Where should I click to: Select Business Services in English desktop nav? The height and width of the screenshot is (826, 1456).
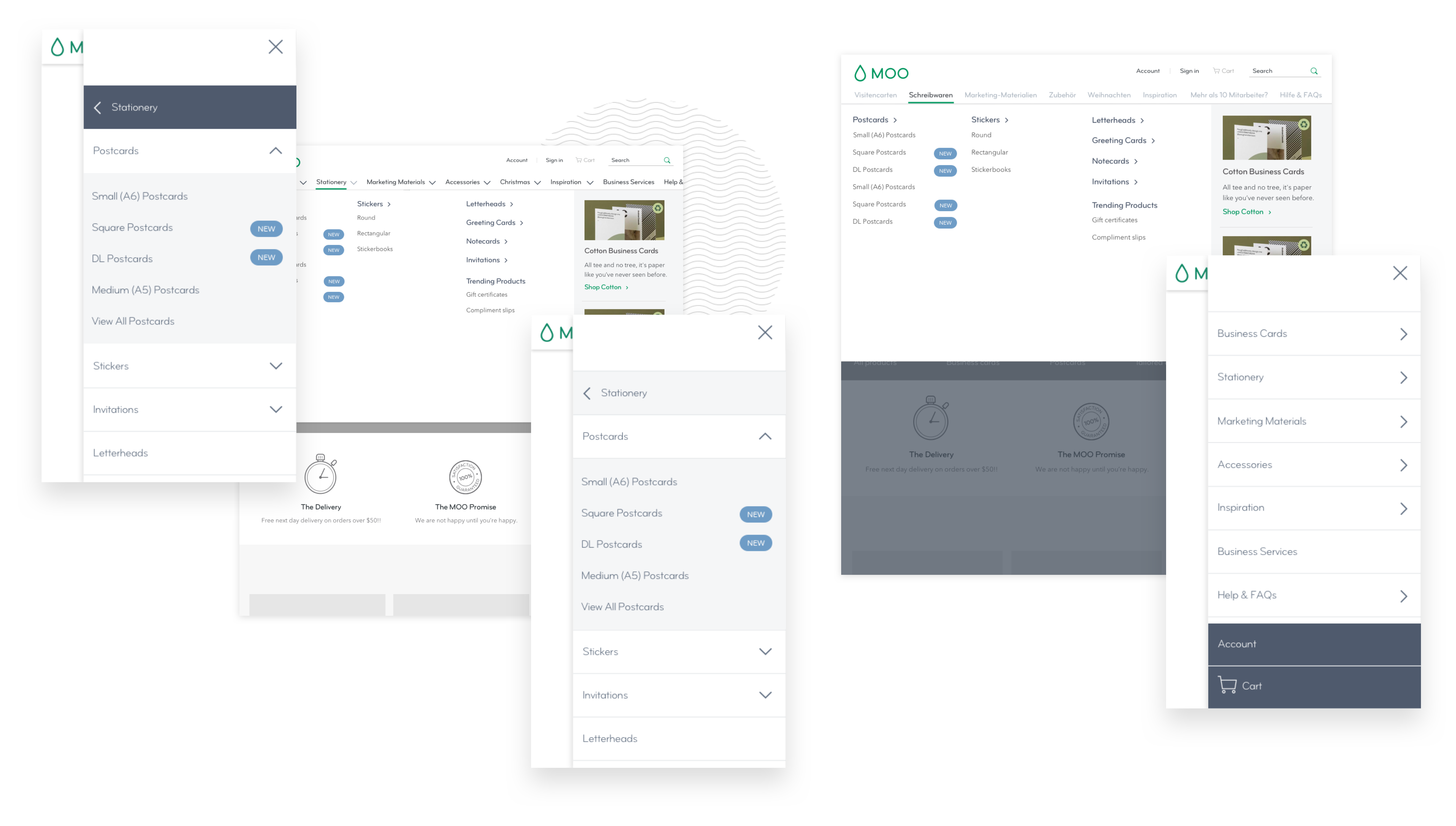628,182
